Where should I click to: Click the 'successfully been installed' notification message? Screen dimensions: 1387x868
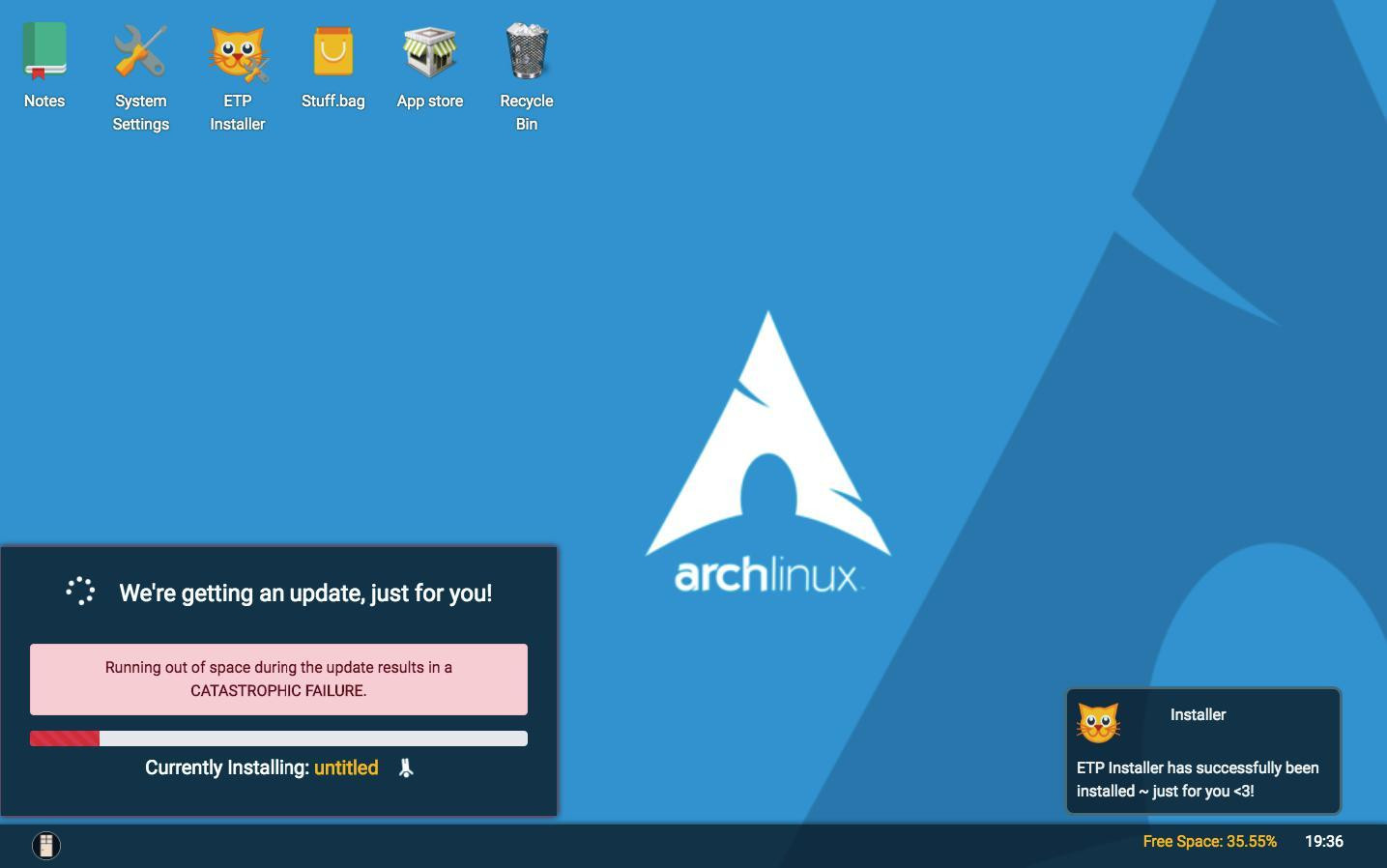point(1198,779)
